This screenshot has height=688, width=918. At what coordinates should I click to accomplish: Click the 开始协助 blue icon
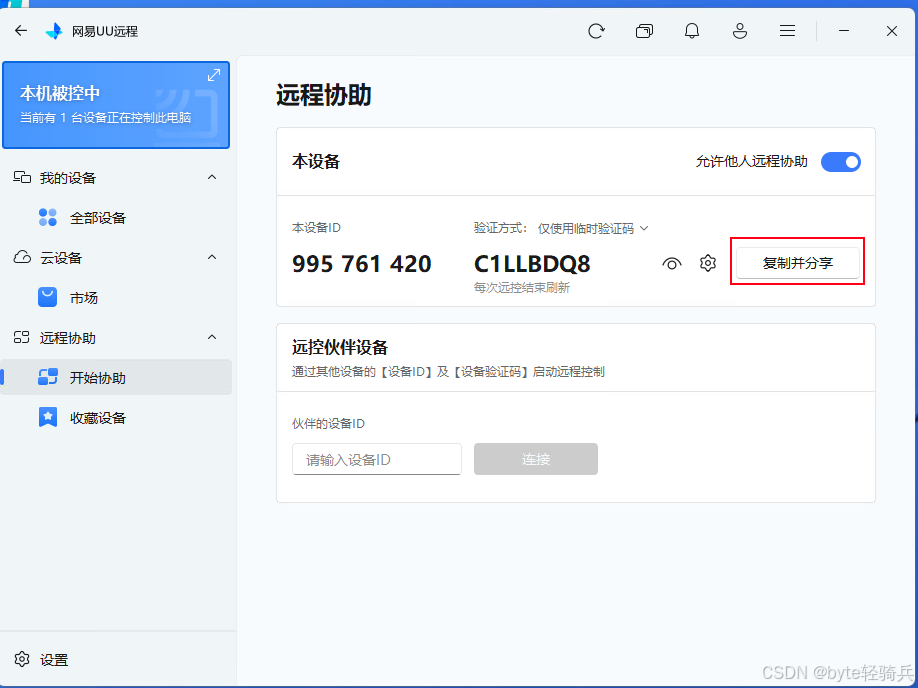click(47, 377)
